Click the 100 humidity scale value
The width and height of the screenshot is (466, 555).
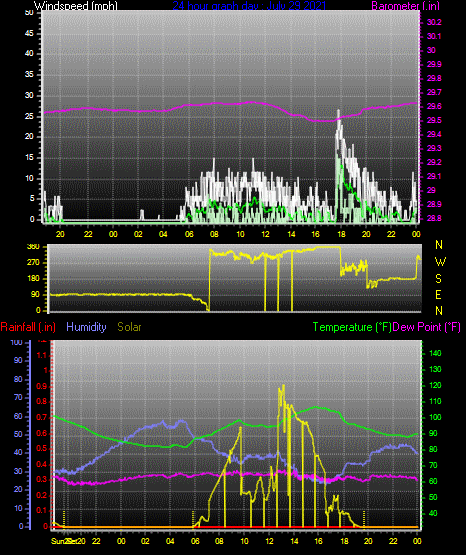pos(17,342)
